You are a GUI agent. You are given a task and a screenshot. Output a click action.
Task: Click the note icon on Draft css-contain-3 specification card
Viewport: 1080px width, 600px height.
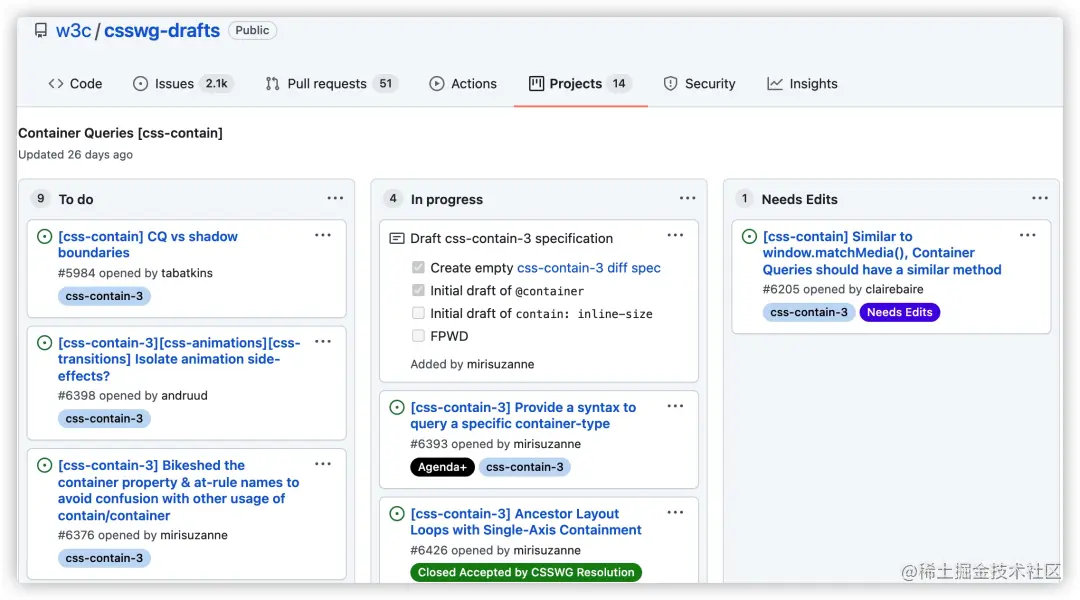pyautogui.click(x=397, y=239)
